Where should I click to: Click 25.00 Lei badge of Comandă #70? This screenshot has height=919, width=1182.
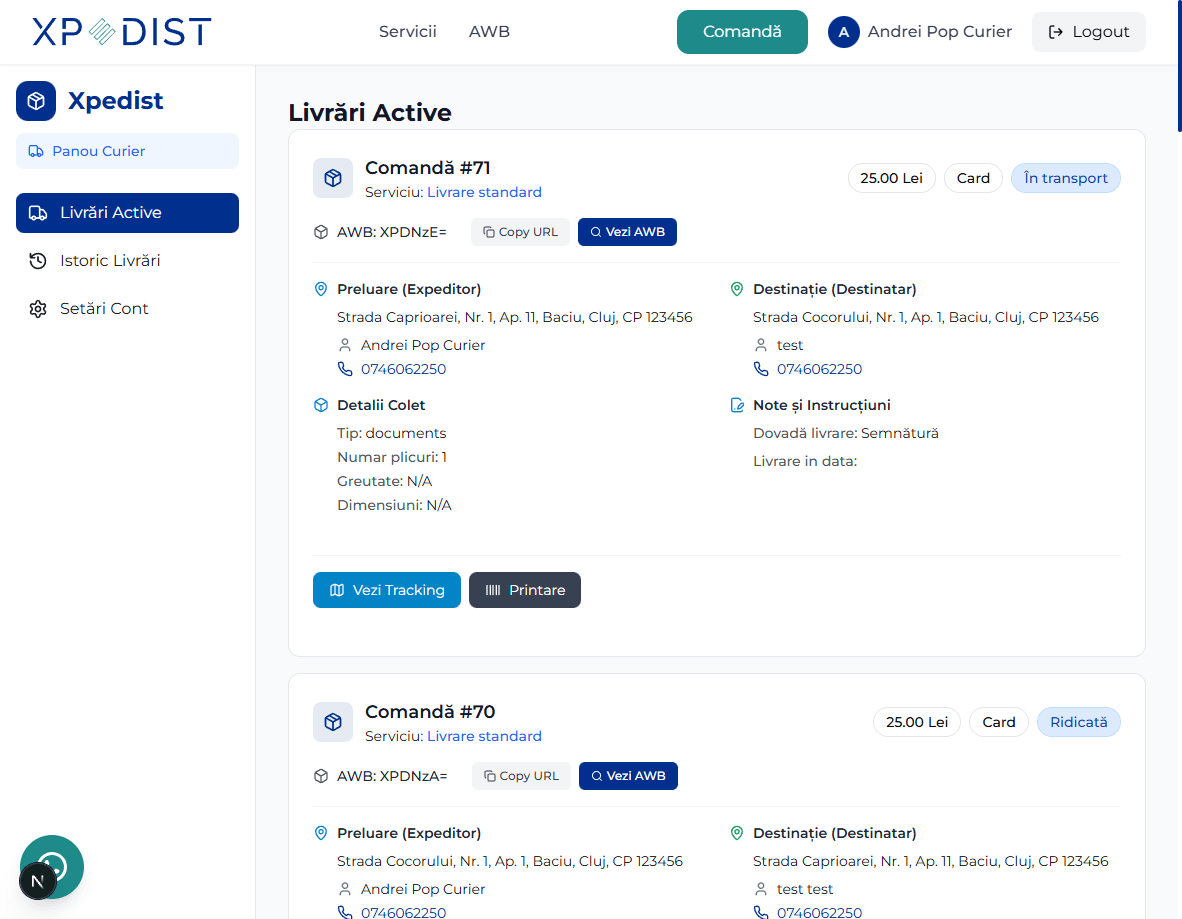tap(917, 722)
